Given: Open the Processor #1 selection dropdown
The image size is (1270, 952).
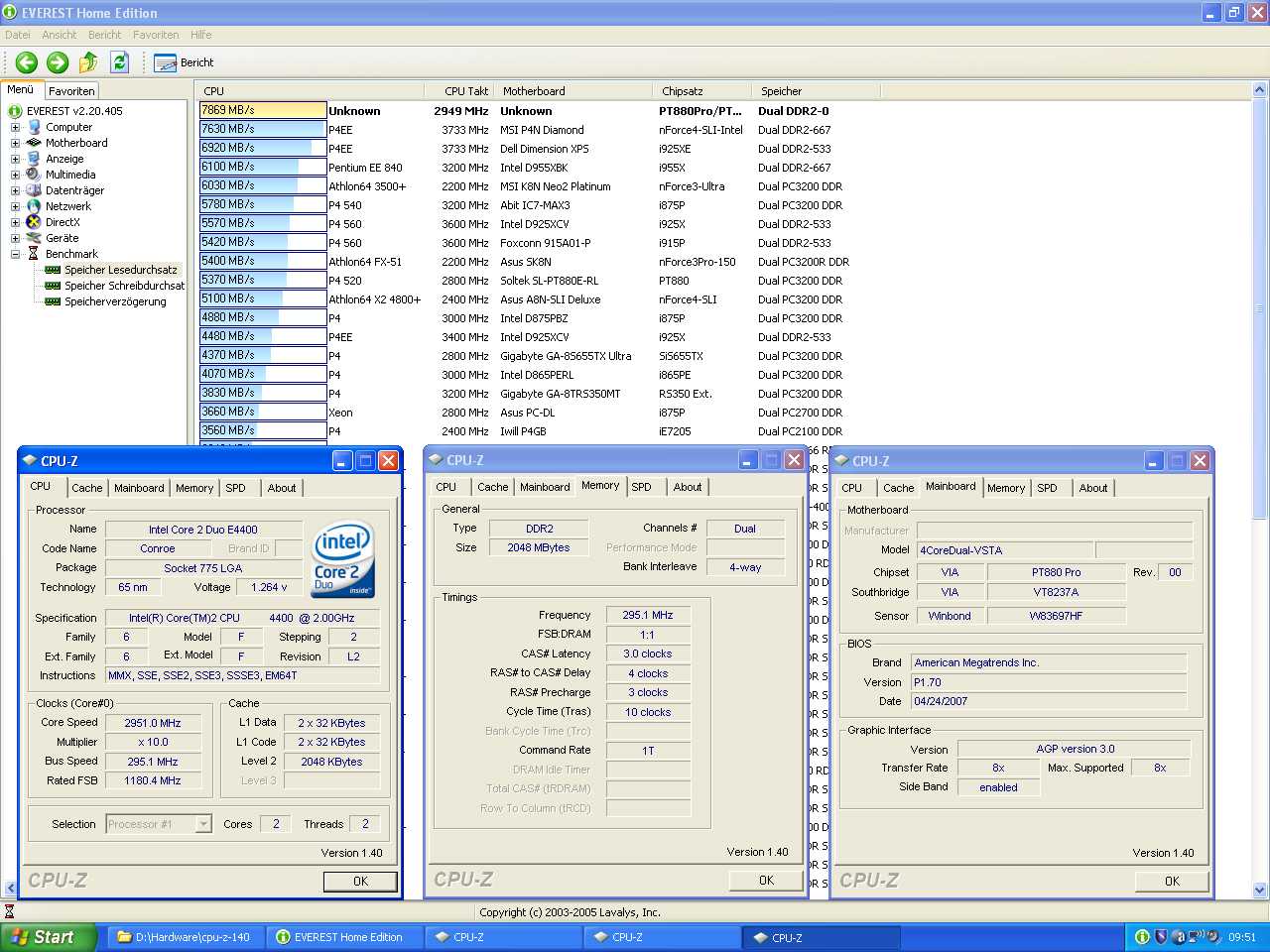Looking at the screenshot, I should click(203, 824).
